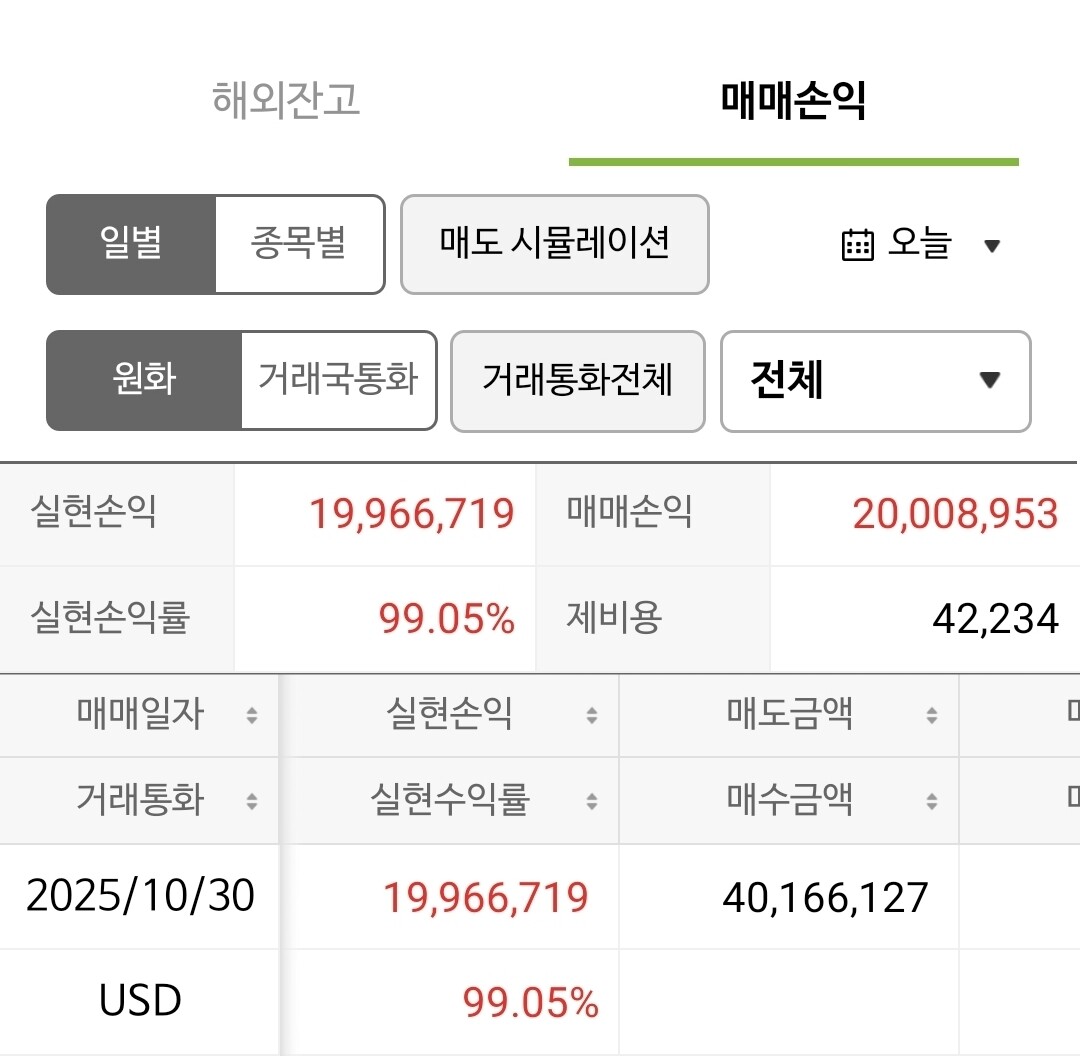This screenshot has height=1064, width=1080.
Task: Select the 일별 view toggle
Action: (x=131, y=245)
